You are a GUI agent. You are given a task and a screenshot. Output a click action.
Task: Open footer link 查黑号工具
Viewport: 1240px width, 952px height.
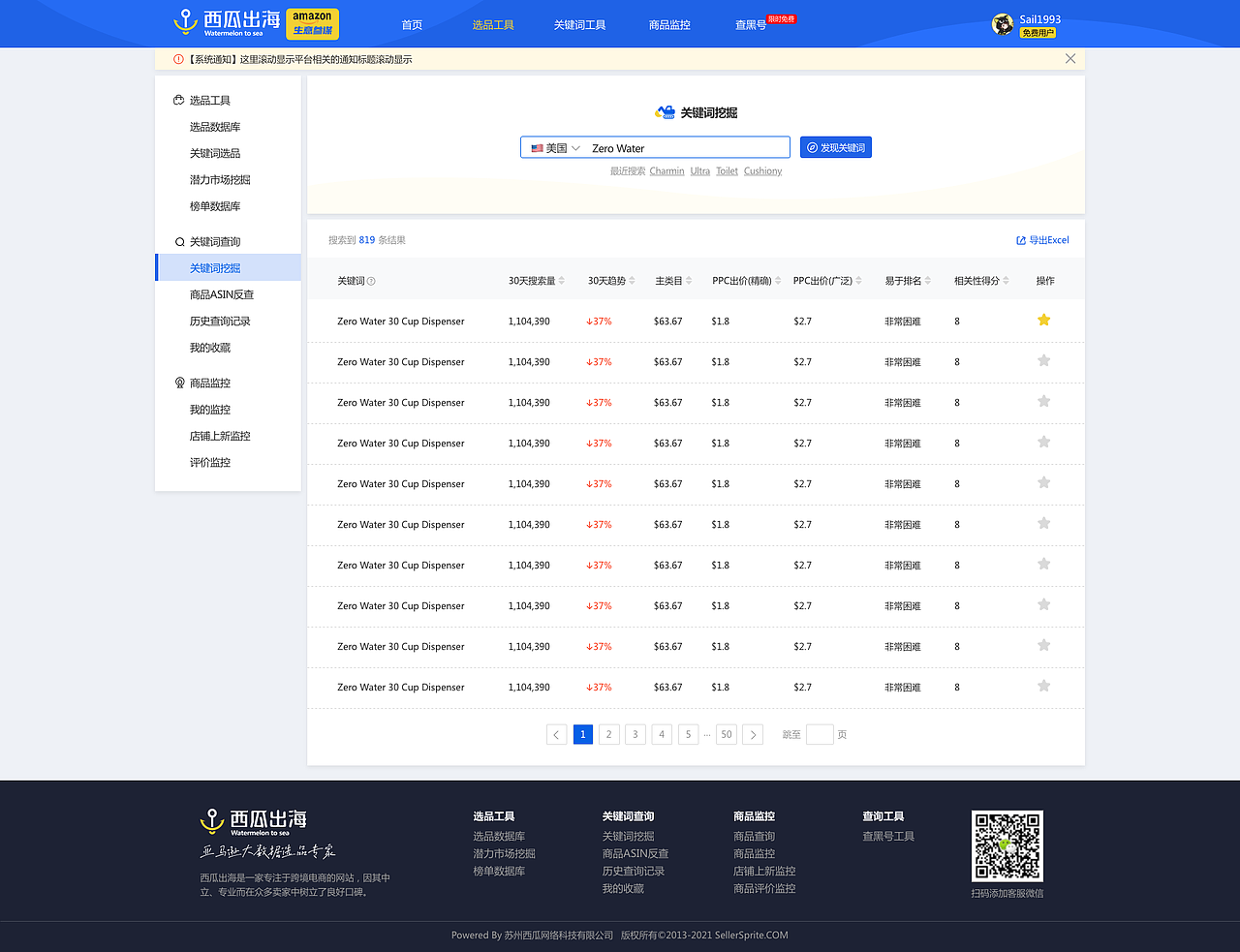pos(888,837)
